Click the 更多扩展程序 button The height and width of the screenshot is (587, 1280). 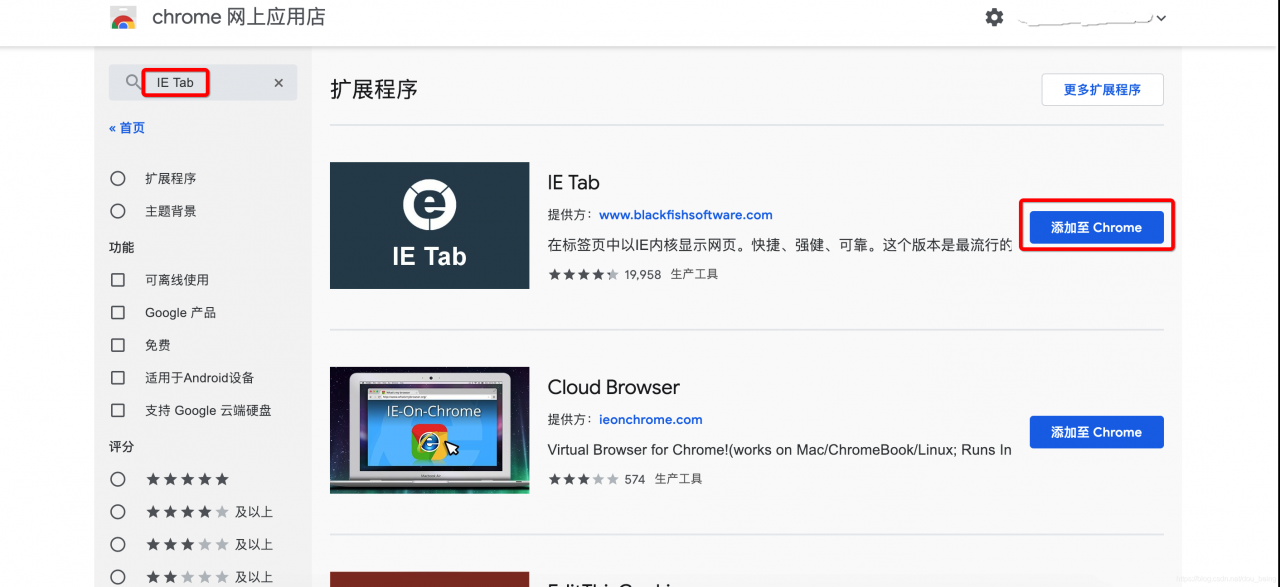point(1102,89)
